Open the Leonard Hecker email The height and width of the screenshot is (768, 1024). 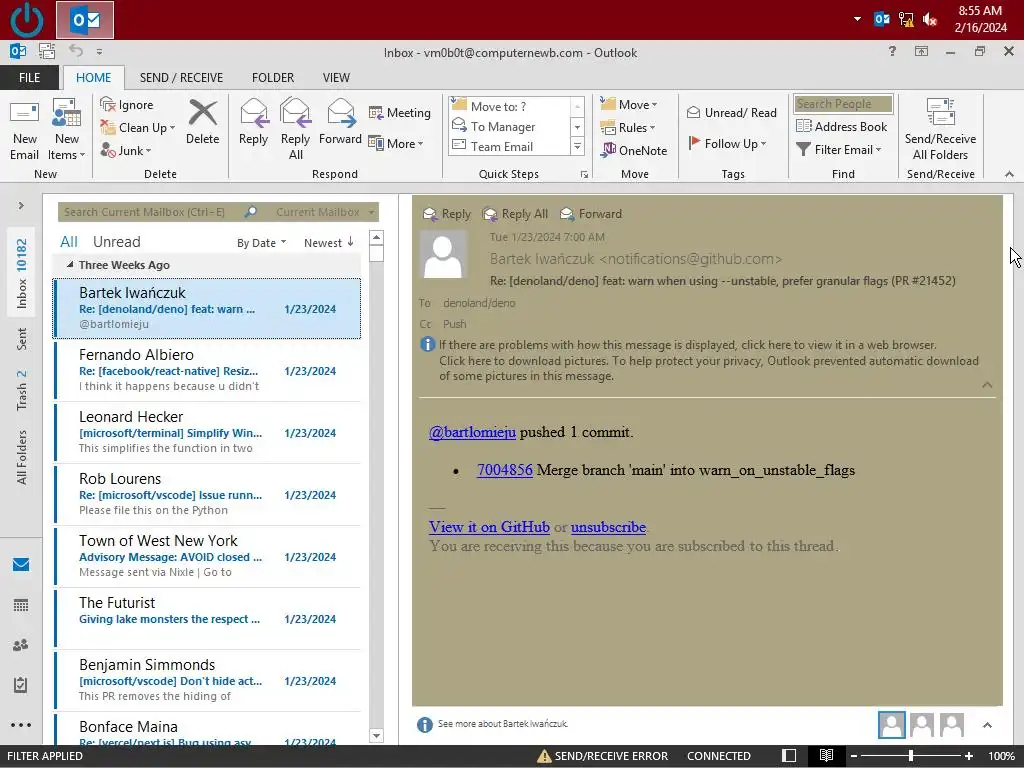208,432
